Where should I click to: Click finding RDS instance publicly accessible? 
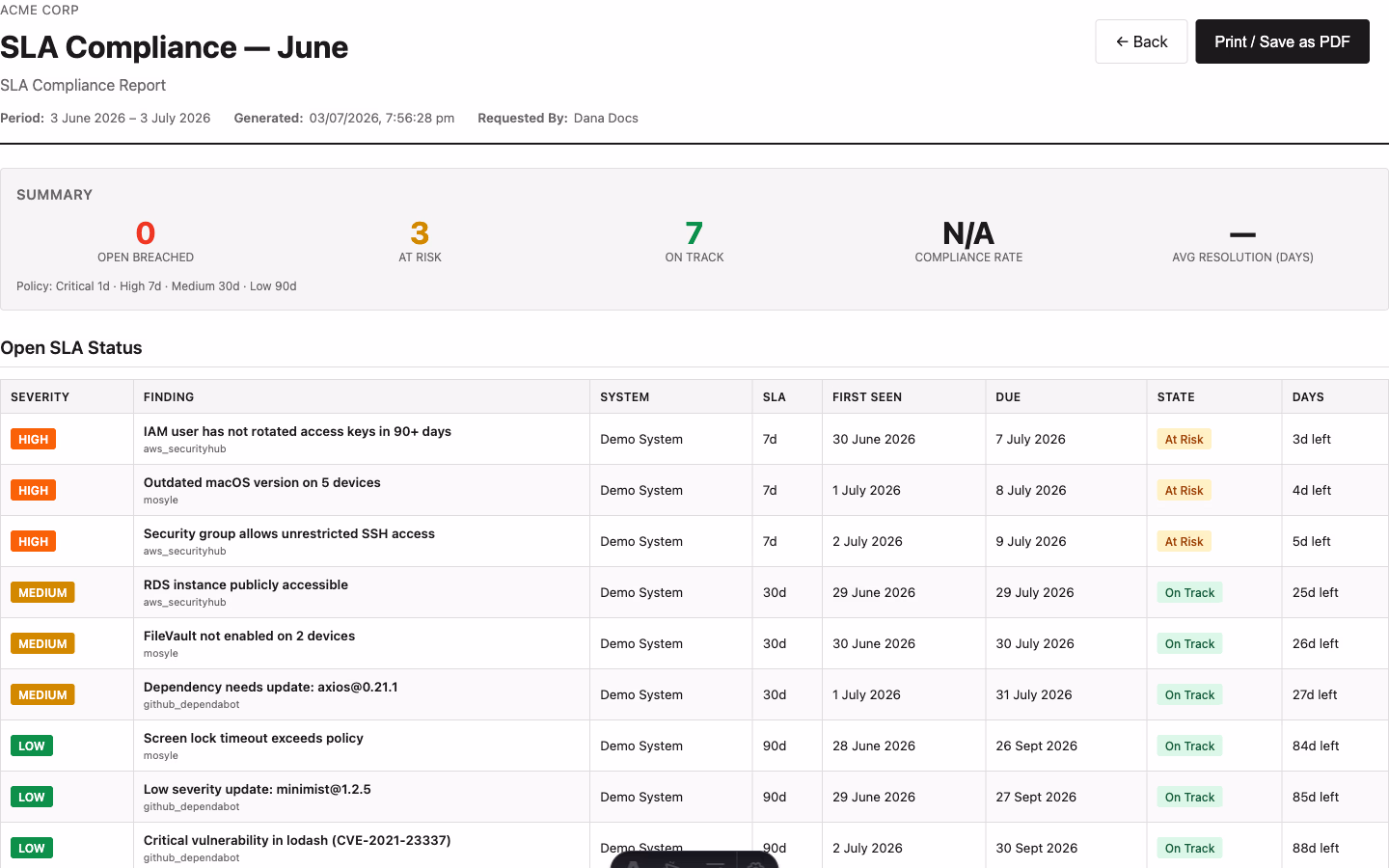[246, 584]
